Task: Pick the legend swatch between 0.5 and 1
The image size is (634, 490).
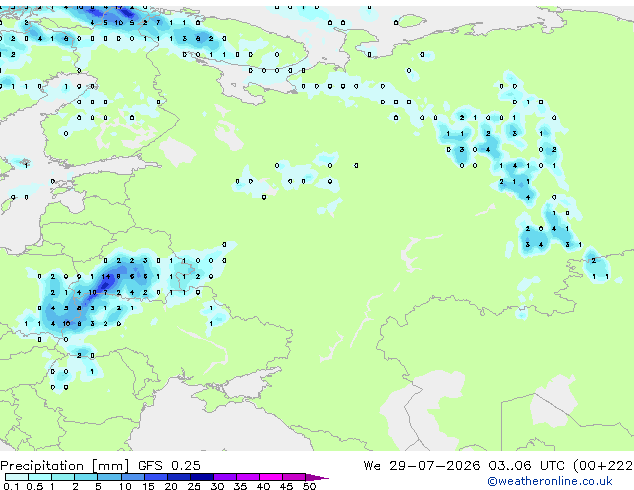Action: tap(40, 477)
